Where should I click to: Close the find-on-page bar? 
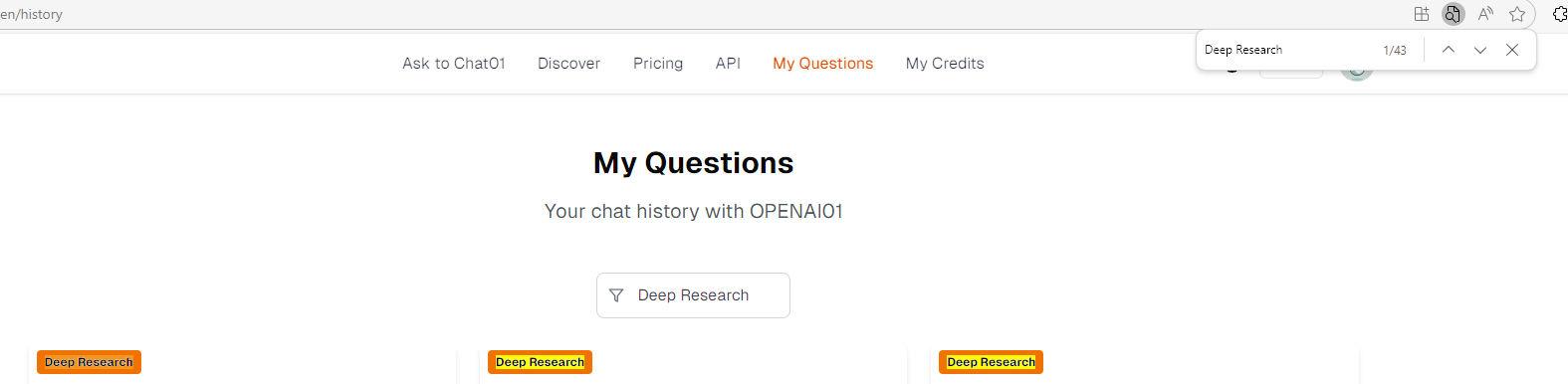pyautogui.click(x=1512, y=50)
